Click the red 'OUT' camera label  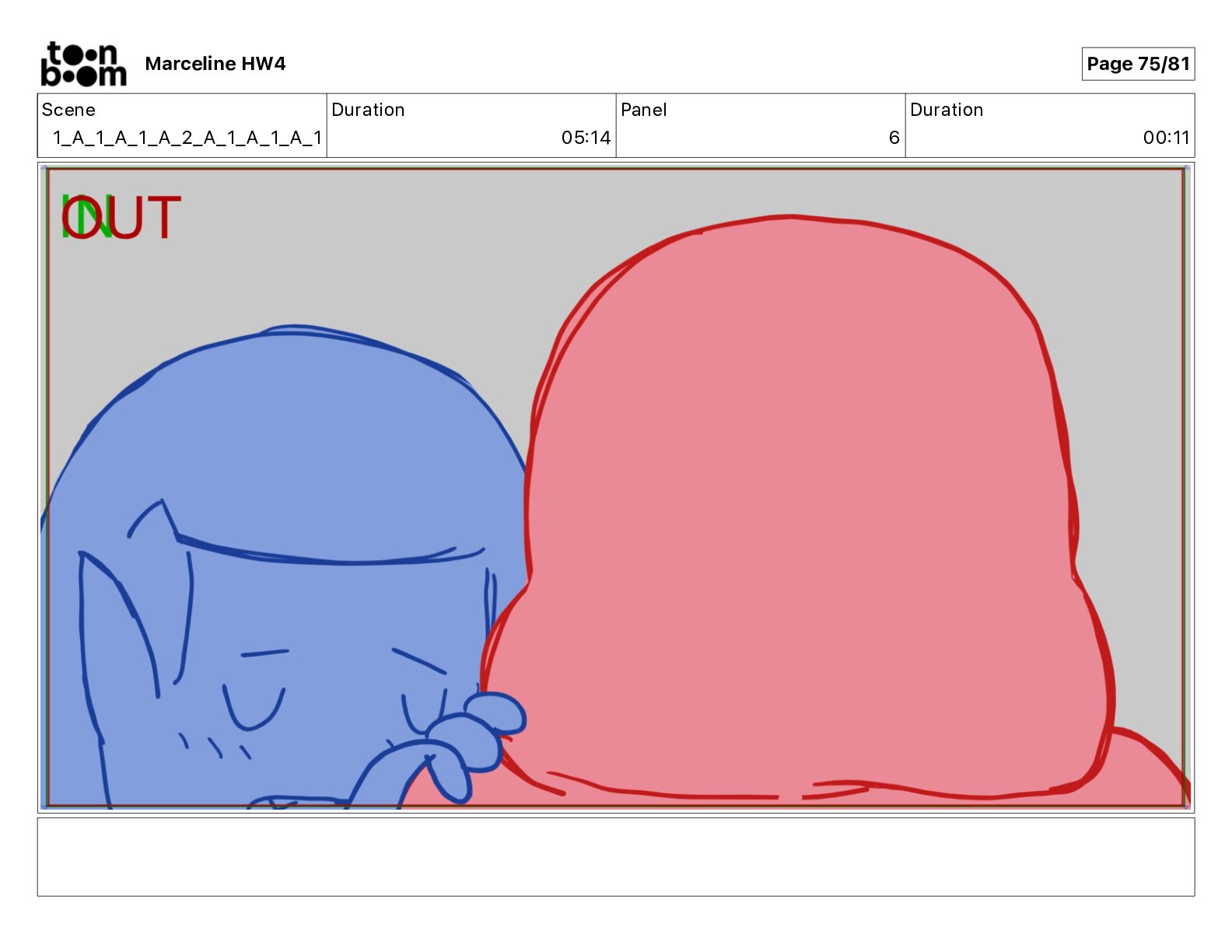121,218
